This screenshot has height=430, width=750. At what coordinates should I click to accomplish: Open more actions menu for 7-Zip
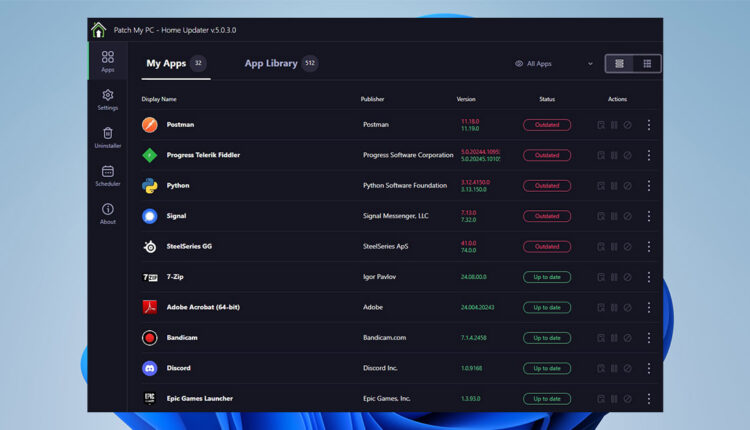648,277
